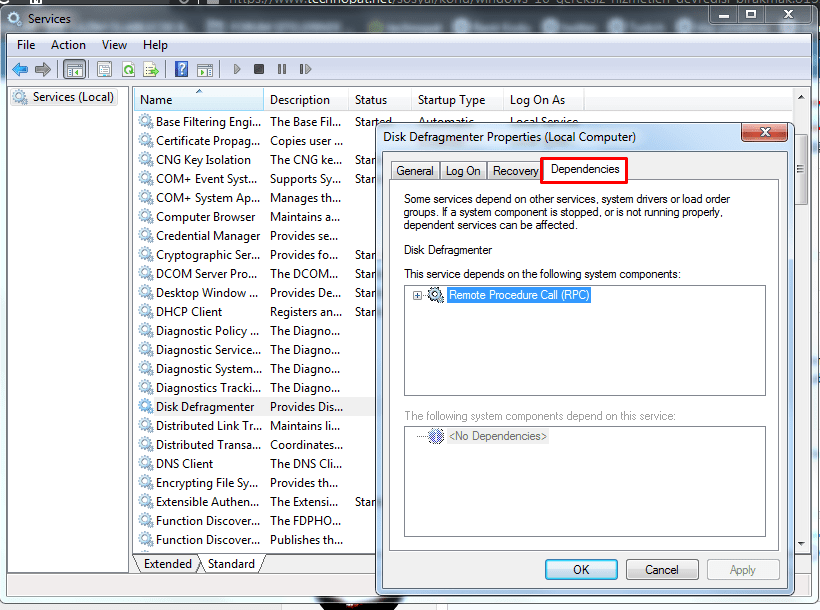This screenshot has width=820, height=610.
Task: Select the Dependencies tab
Action: point(585,170)
